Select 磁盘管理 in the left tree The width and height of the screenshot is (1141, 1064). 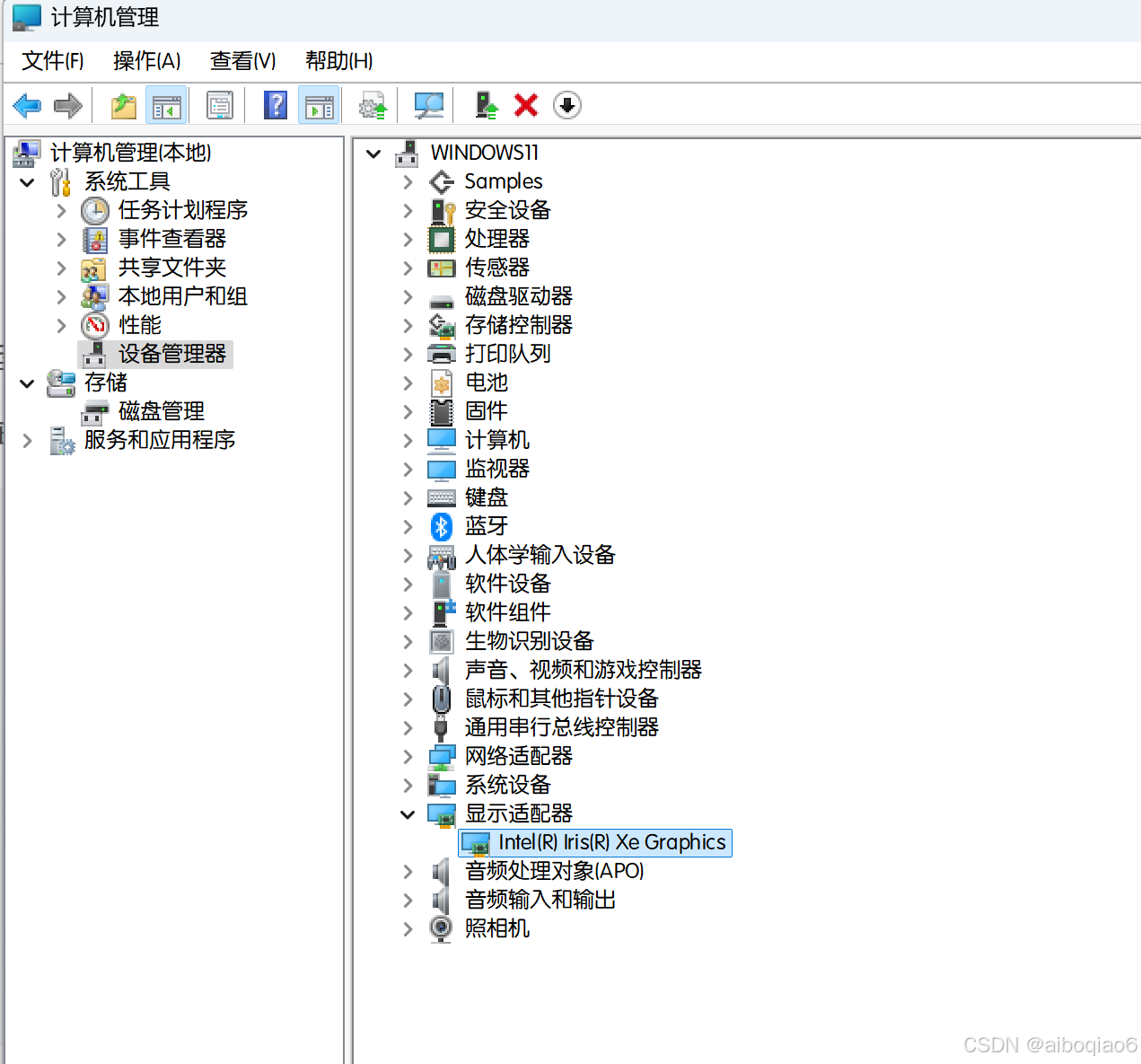pyautogui.click(x=162, y=411)
